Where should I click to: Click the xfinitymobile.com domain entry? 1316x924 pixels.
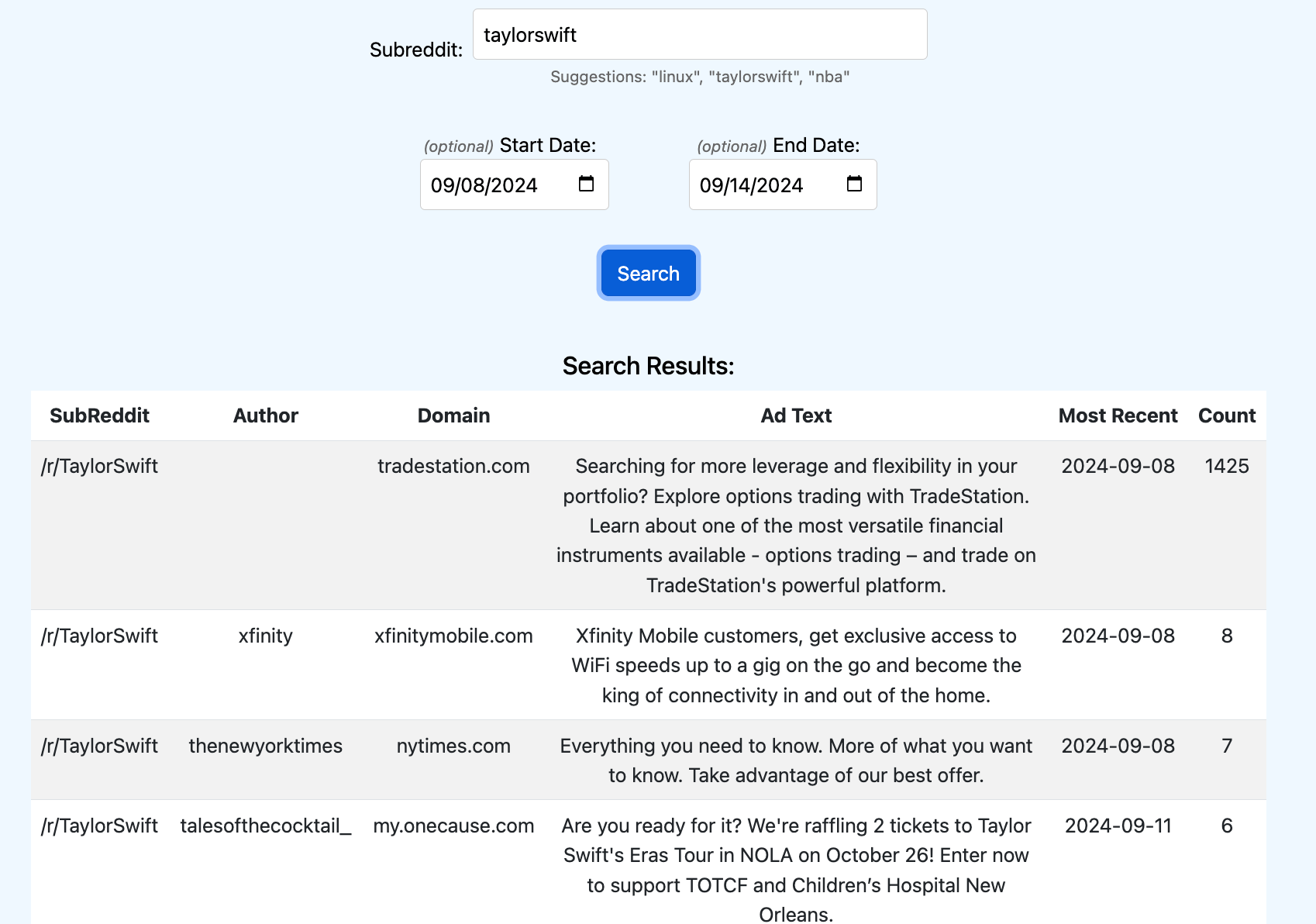[x=453, y=636]
